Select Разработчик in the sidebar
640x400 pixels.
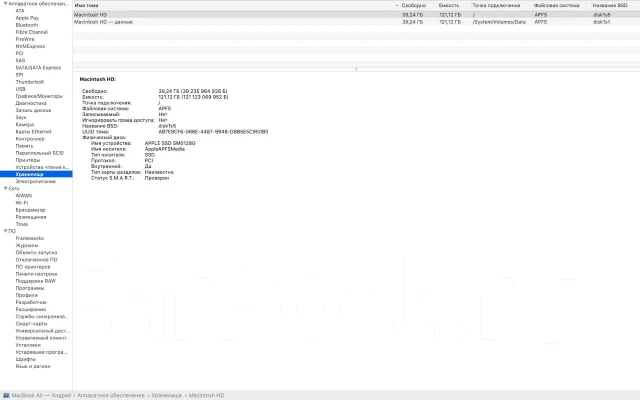pos(31,302)
